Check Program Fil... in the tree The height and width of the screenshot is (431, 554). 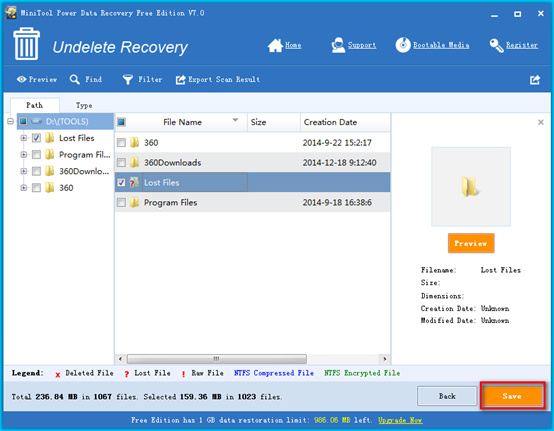click(x=36, y=154)
